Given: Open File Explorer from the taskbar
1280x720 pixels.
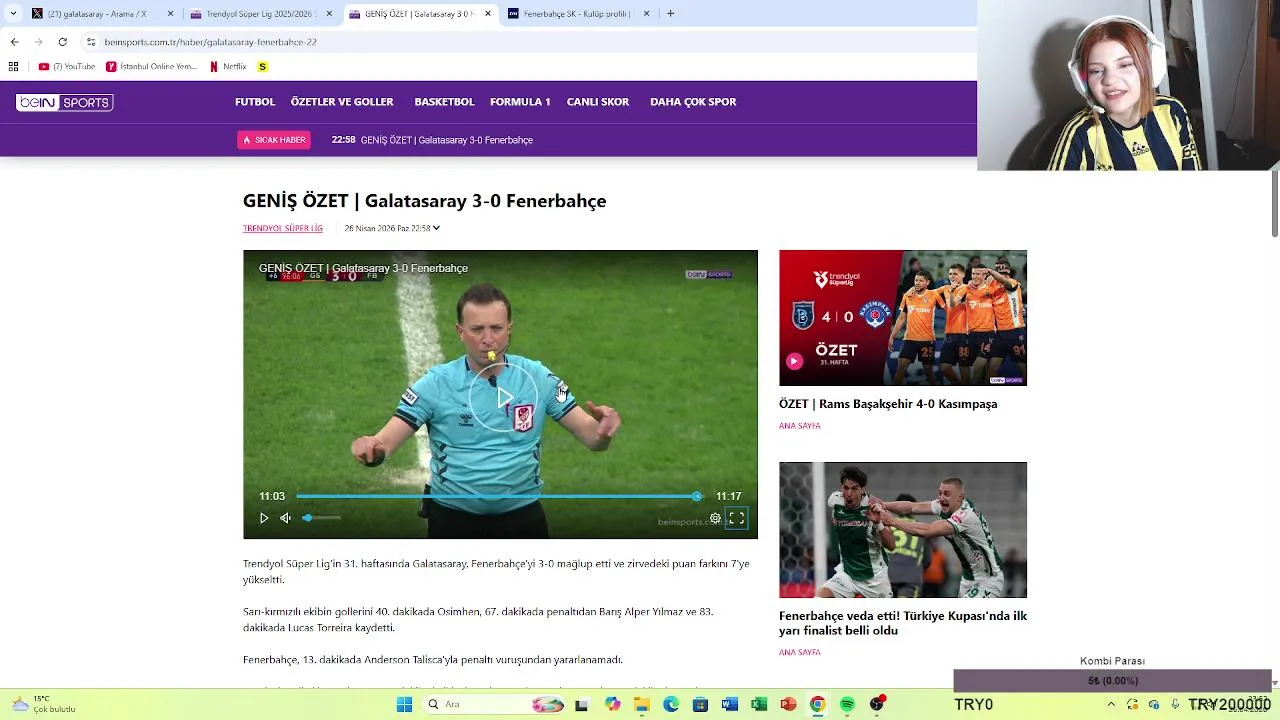Looking at the screenshot, I should tap(642, 705).
